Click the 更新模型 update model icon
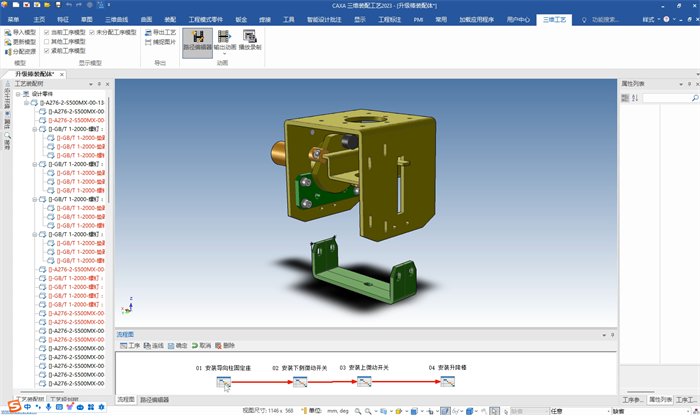 [8, 42]
